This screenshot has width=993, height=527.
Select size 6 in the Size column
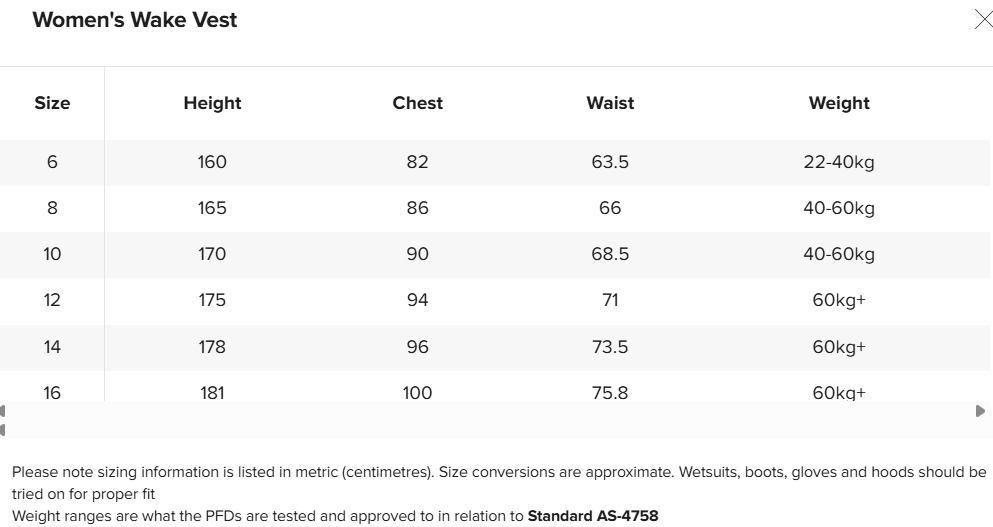[52, 162]
